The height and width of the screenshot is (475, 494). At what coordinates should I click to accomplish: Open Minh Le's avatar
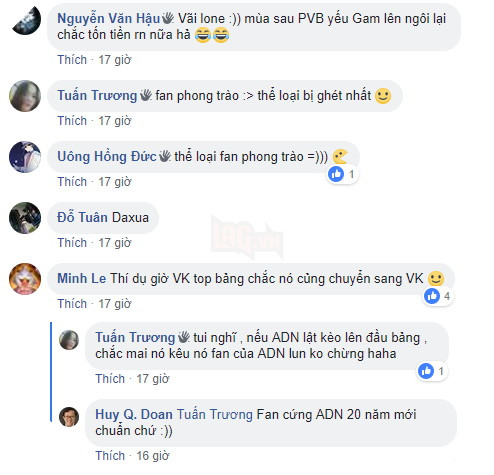click(25, 279)
